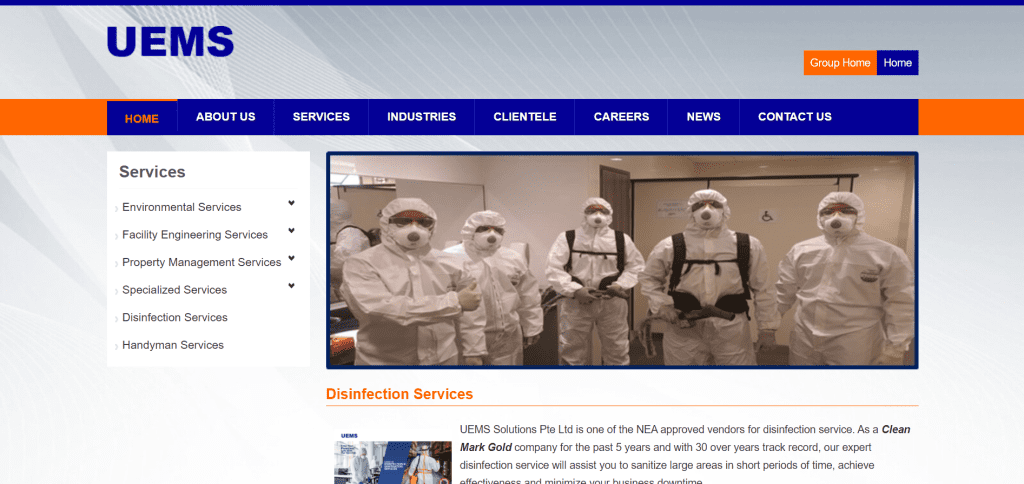Image resolution: width=1024 pixels, height=484 pixels.
Task: Go to INDUSTRIES in navigation bar
Action: pyautogui.click(x=421, y=117)
